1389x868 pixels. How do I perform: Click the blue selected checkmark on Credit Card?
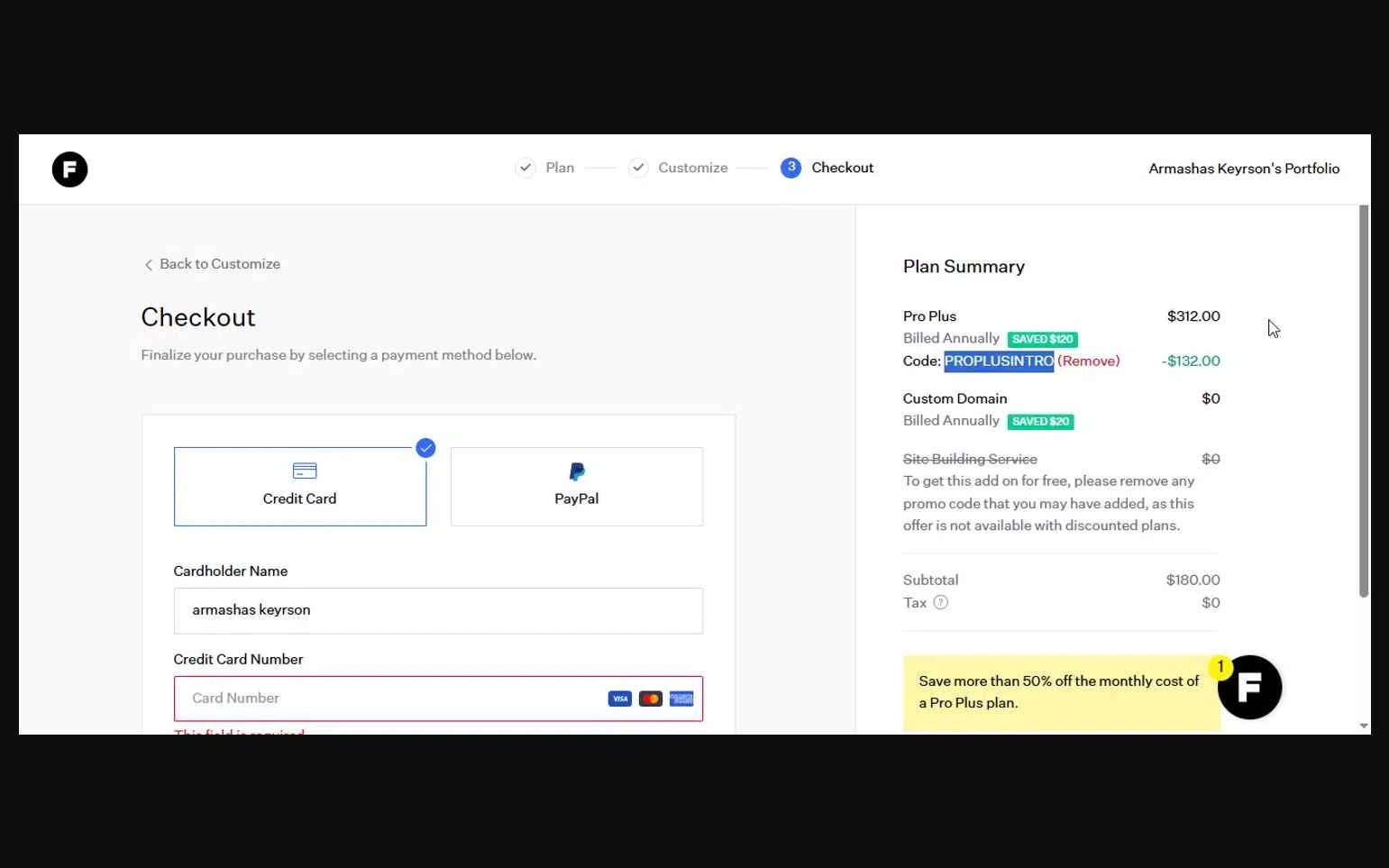425,448
